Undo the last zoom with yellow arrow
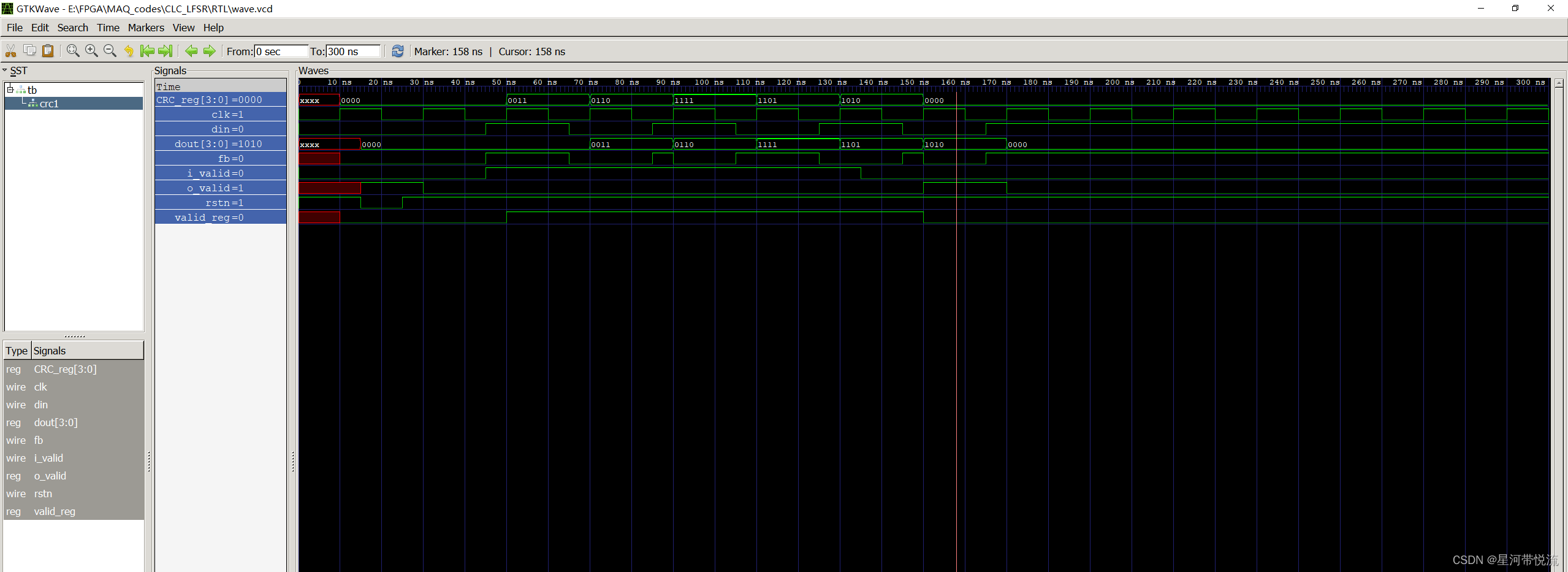The height and width of the screenshot is (572, 1568). click(129, 51)
